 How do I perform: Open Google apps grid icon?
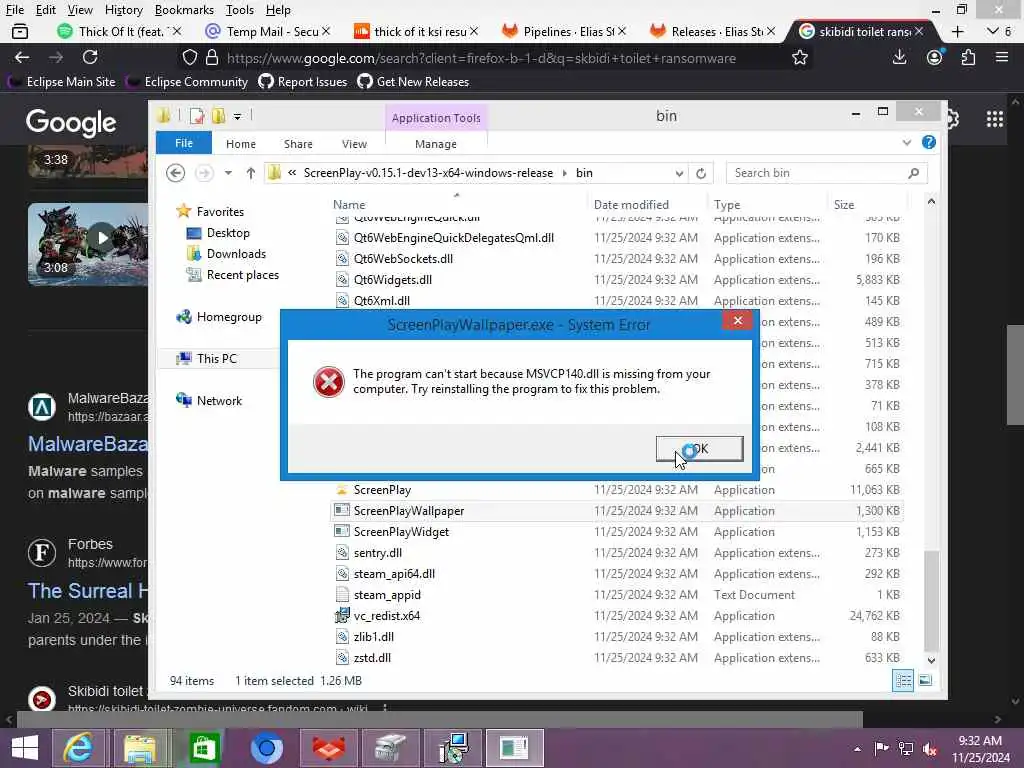(x=994, y=119)
